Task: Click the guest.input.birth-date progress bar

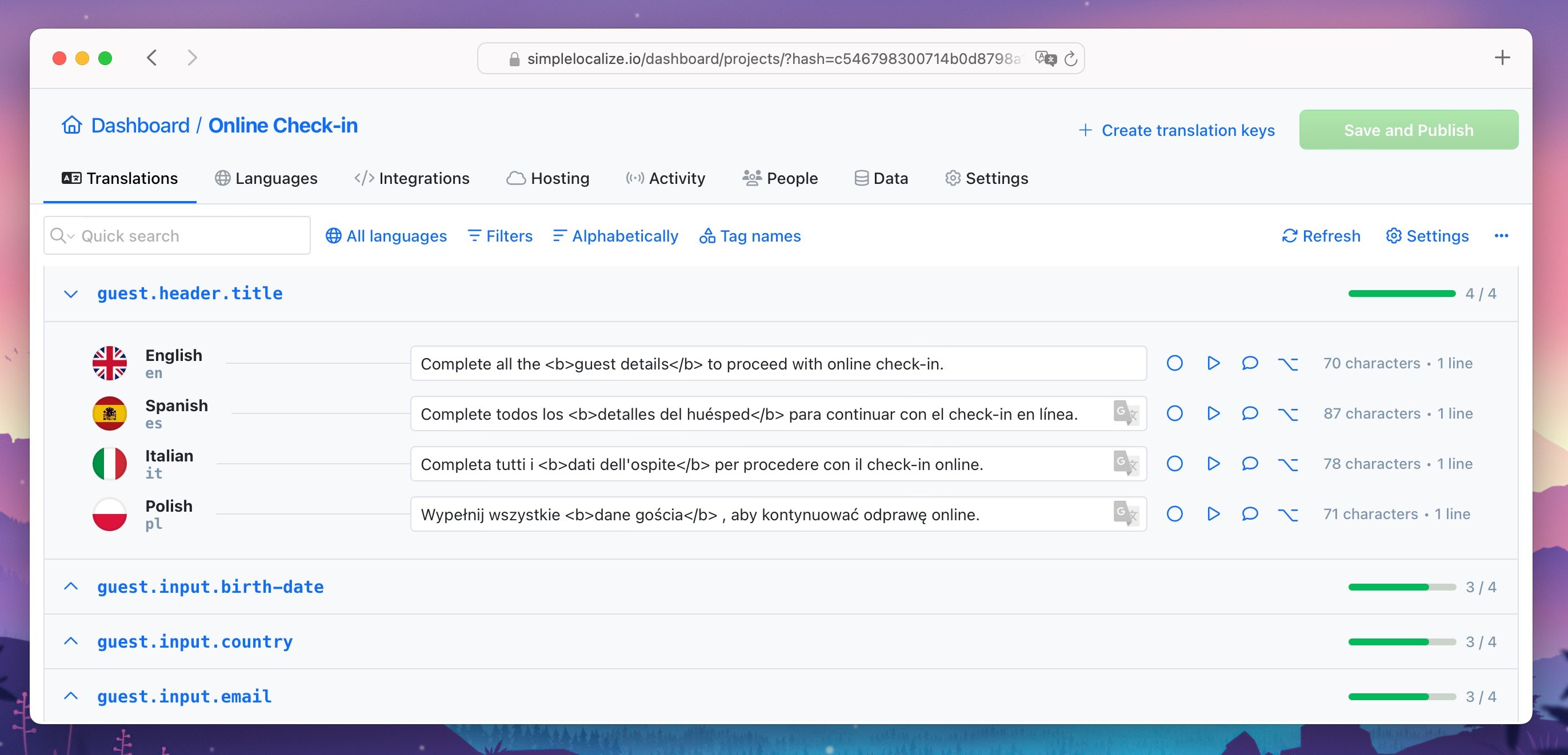Action: 1402,587
